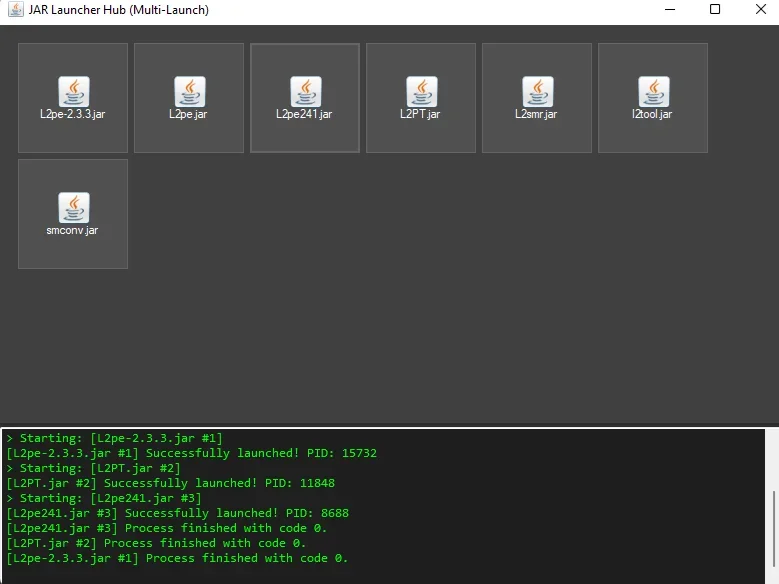The image size is (779, 584).
Task: Click log line with PID: 15732
Action: coord(191,453)
